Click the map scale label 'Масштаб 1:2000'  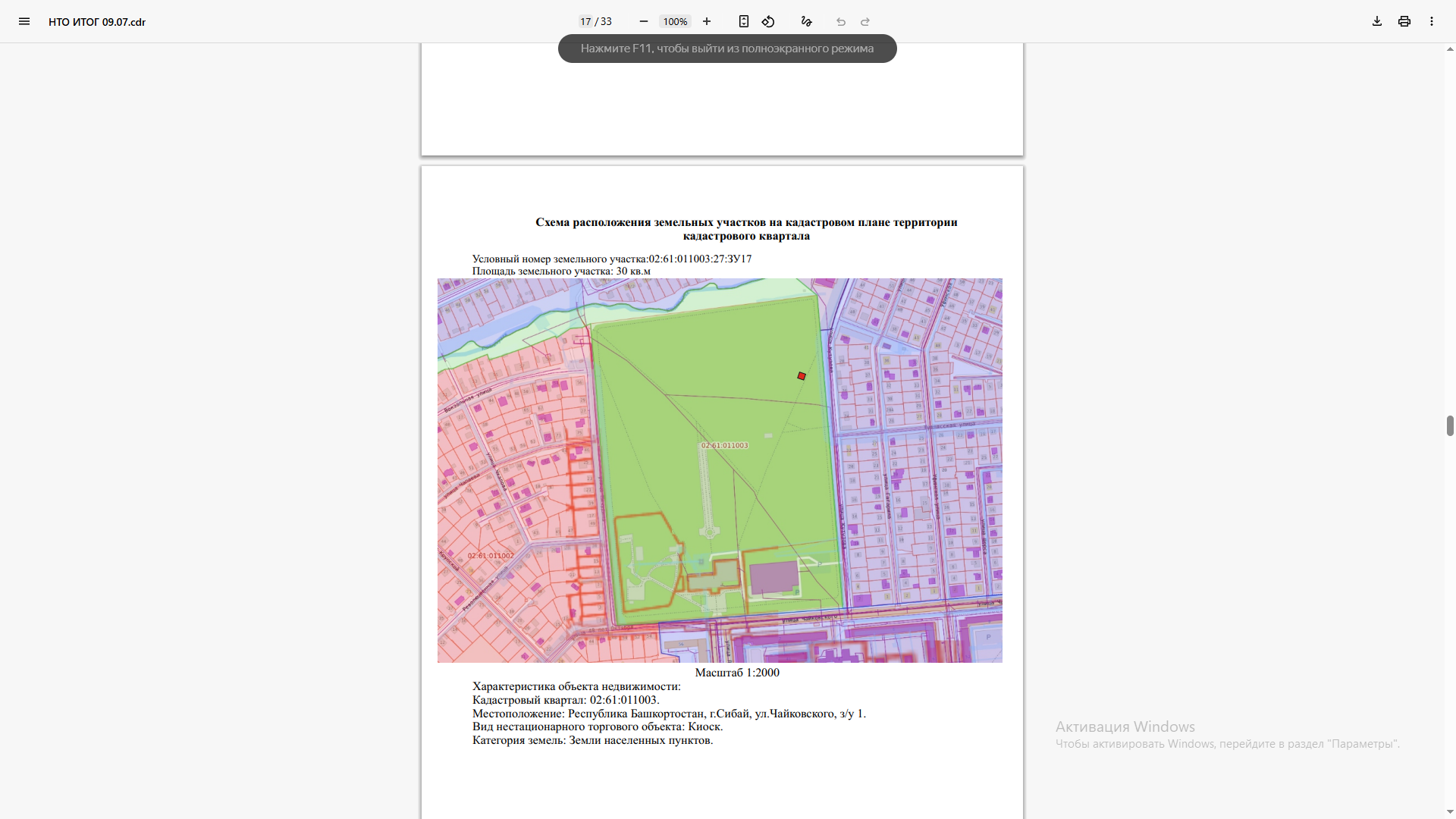737,673
